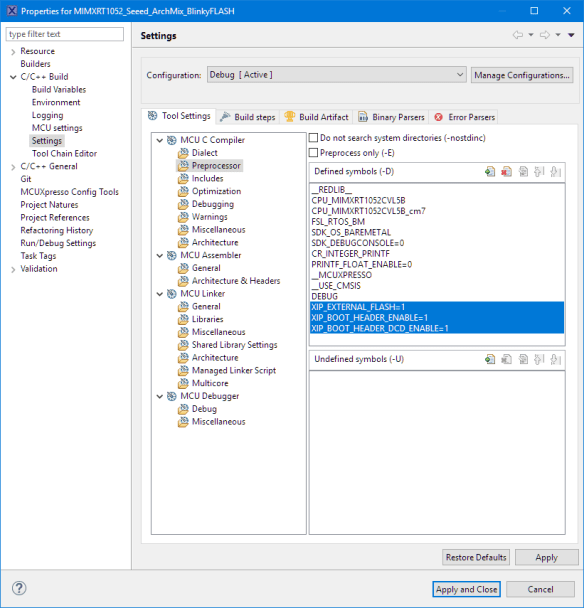This screenshot has height=608, width=584.
Task: Open the view menu dropdown at top right
Action: click(x=571, y=35)
